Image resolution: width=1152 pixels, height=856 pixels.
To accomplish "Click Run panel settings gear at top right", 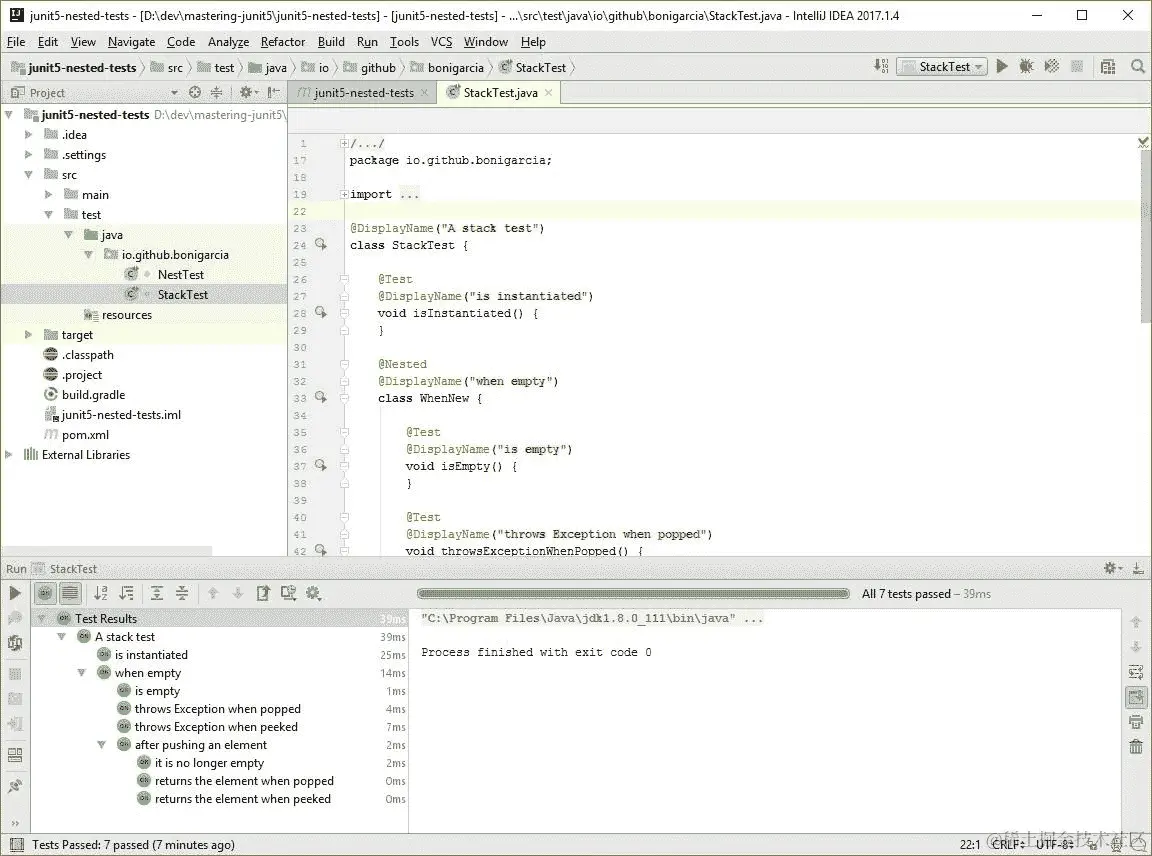I will tap(1112, 568).
